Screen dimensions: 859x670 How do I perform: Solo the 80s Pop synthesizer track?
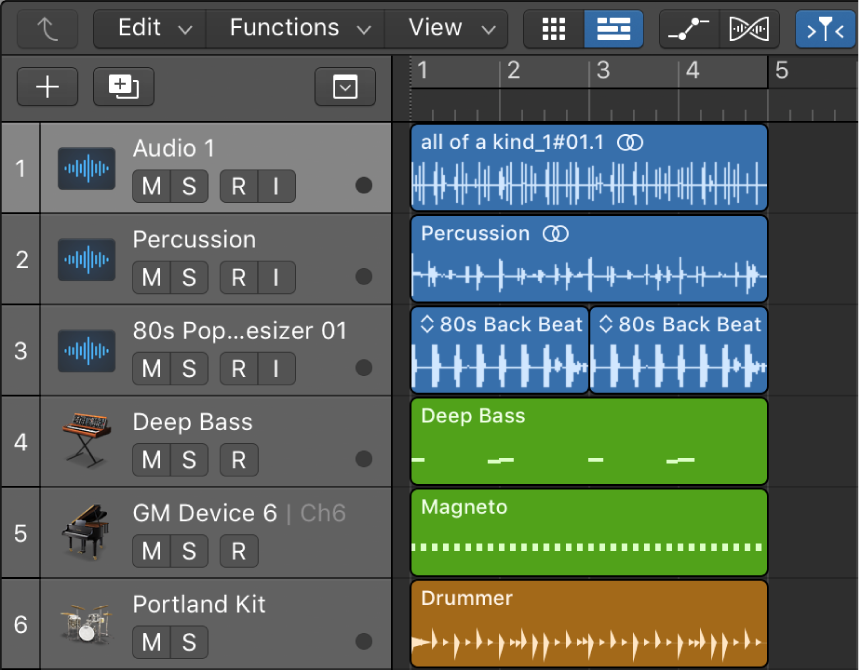[189, 369]
